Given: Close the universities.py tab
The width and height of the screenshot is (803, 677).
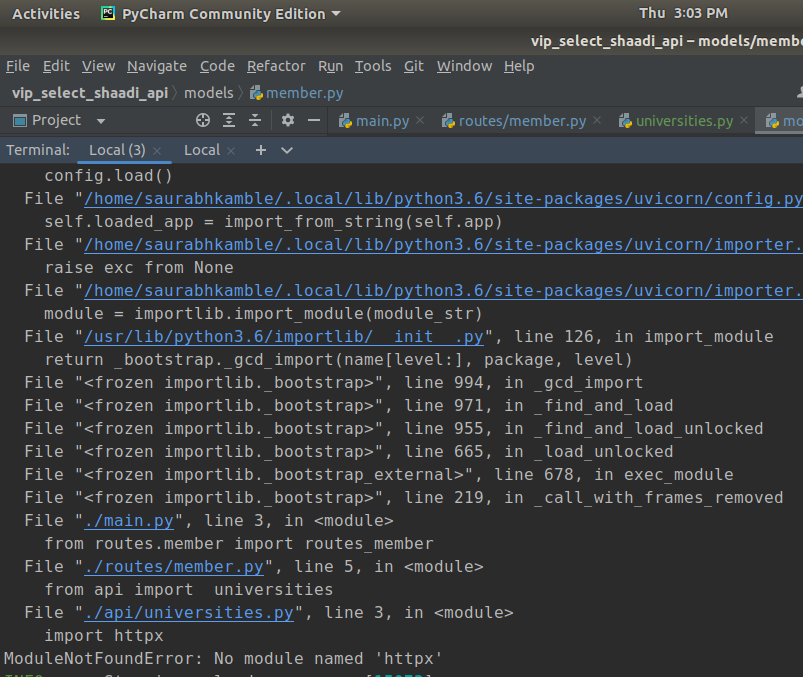Looking at the screenshot, I should [x=744, y=120].
